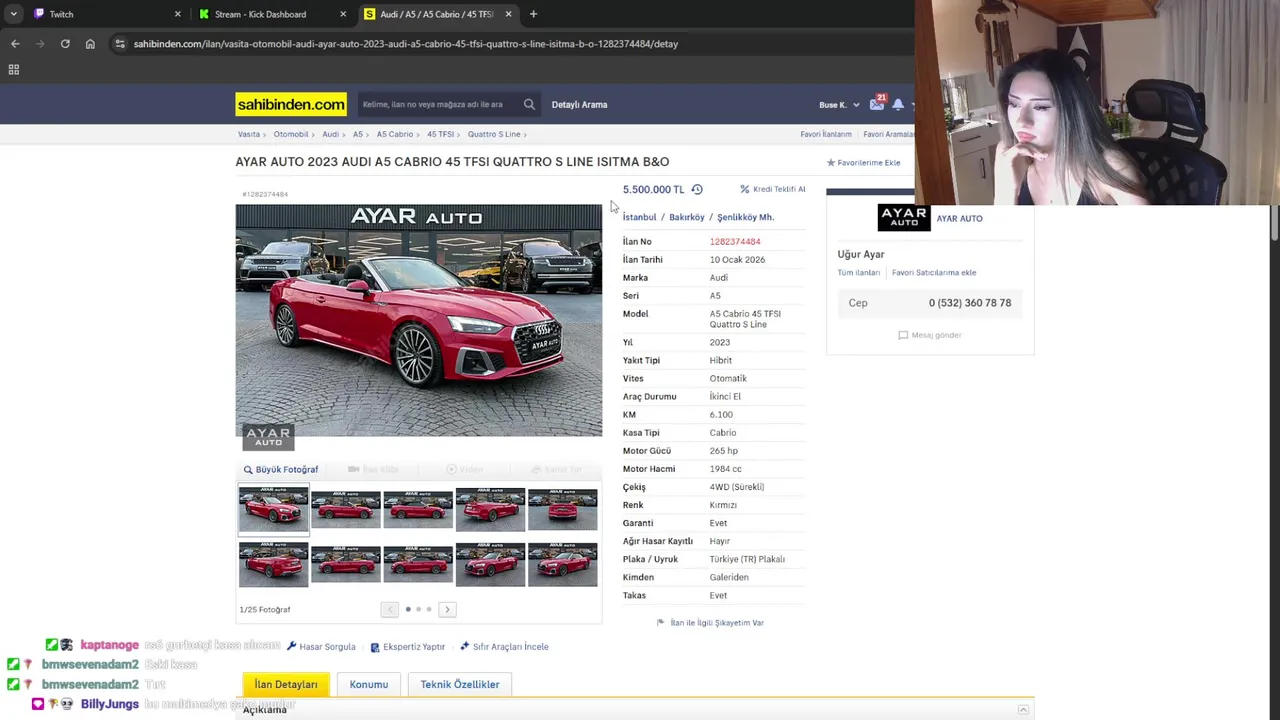Click next photos arrow in gallery
Image resolution: width=1280 pixels, height=720 pixels.
click(447, 609)
